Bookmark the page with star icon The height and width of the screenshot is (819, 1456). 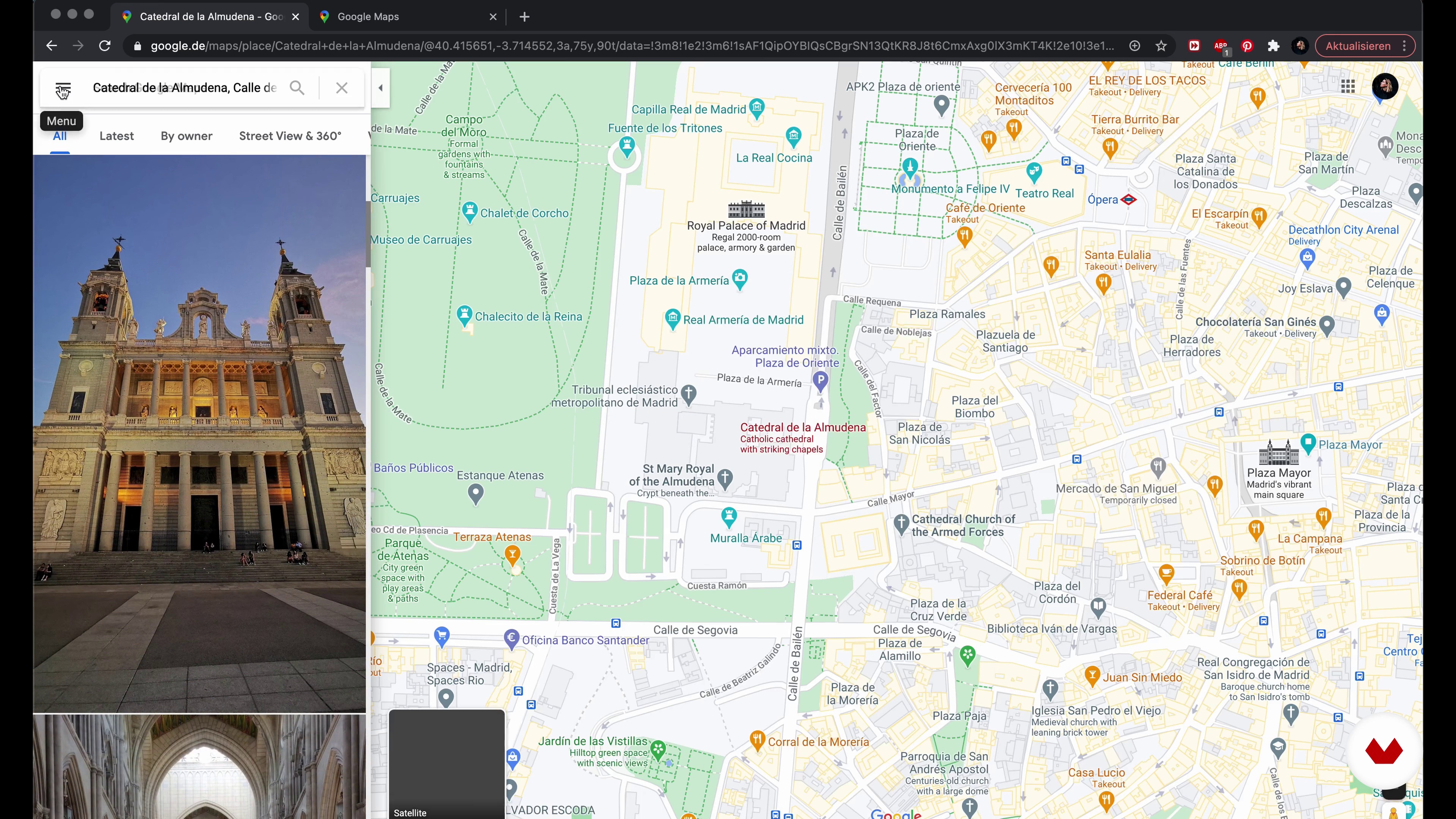pyautogui.click(x=1161, y=46)
